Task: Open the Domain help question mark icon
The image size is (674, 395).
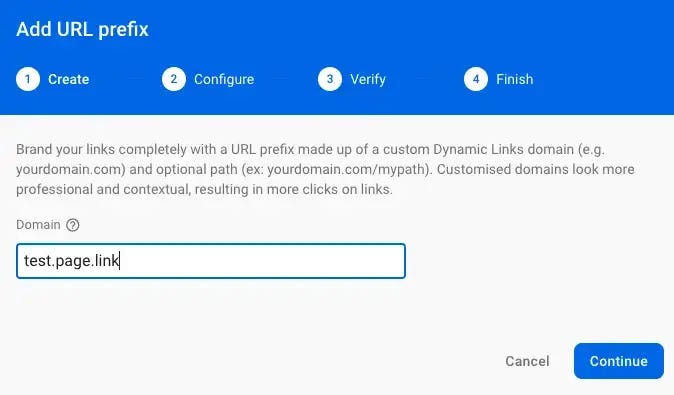Action: pos(73,225)
